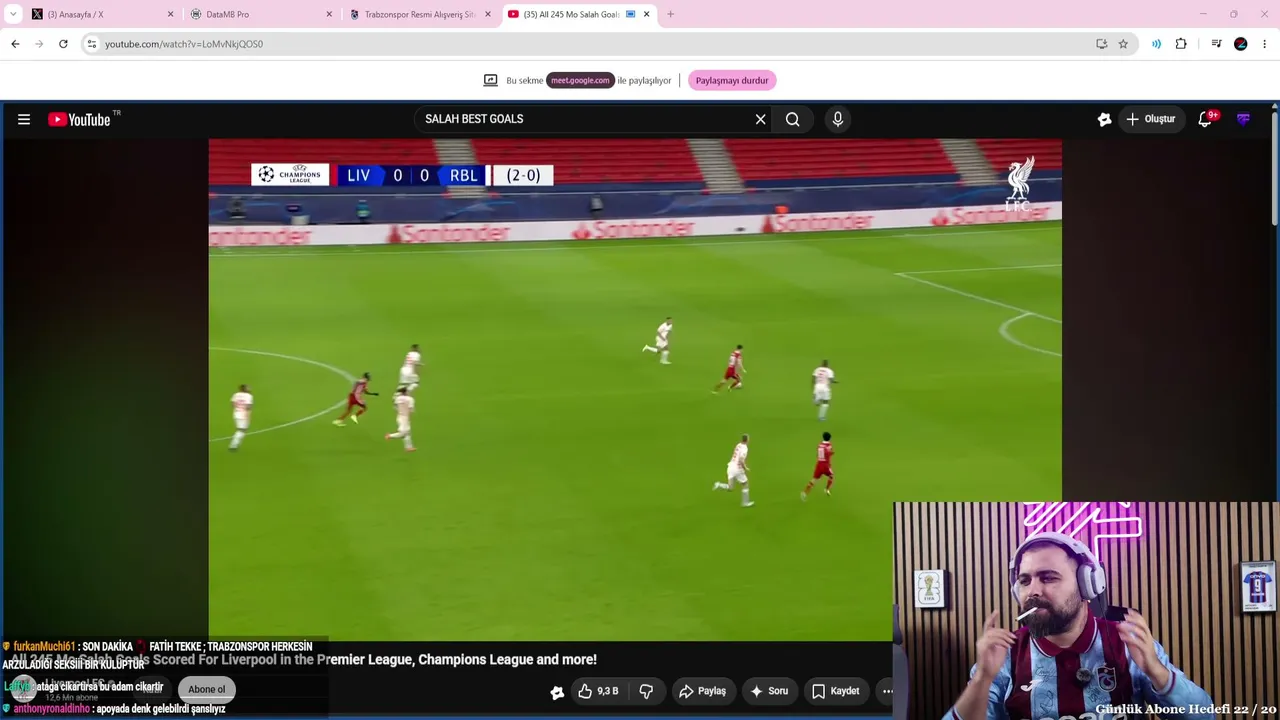Dislike the video with thumbs down

point(646,691)
